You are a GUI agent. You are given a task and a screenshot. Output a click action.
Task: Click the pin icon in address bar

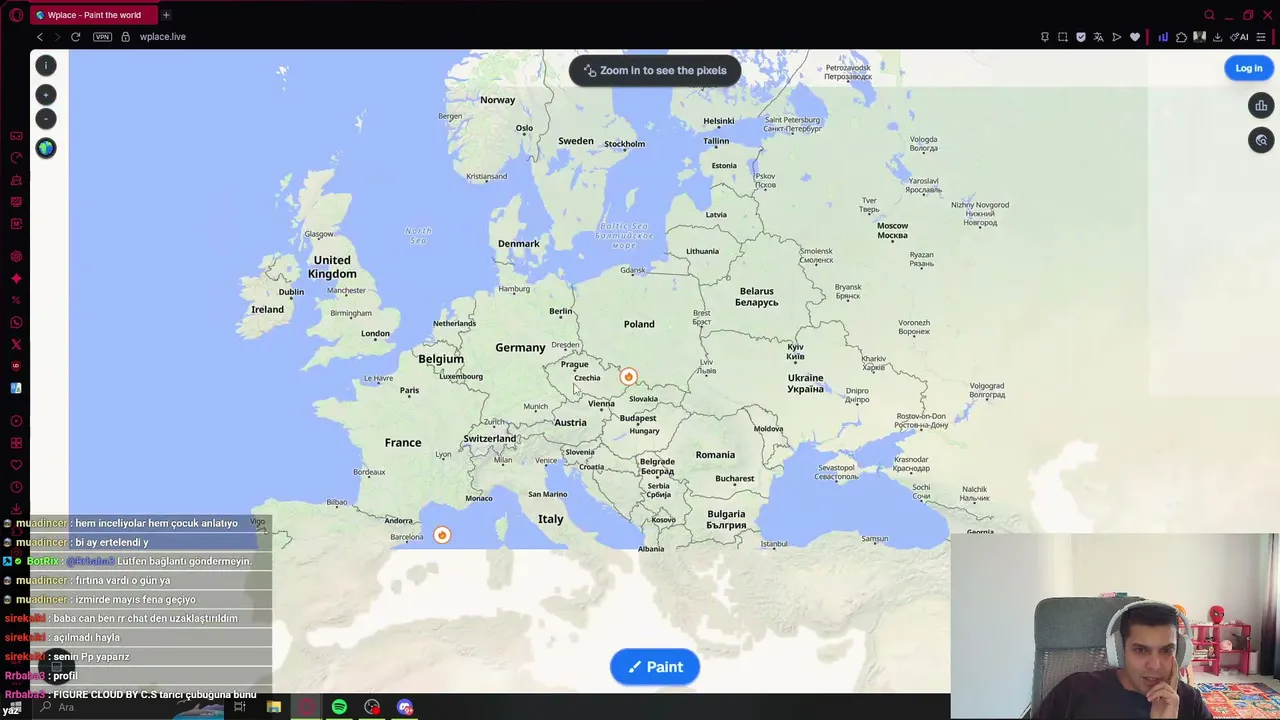(1045, 37)
